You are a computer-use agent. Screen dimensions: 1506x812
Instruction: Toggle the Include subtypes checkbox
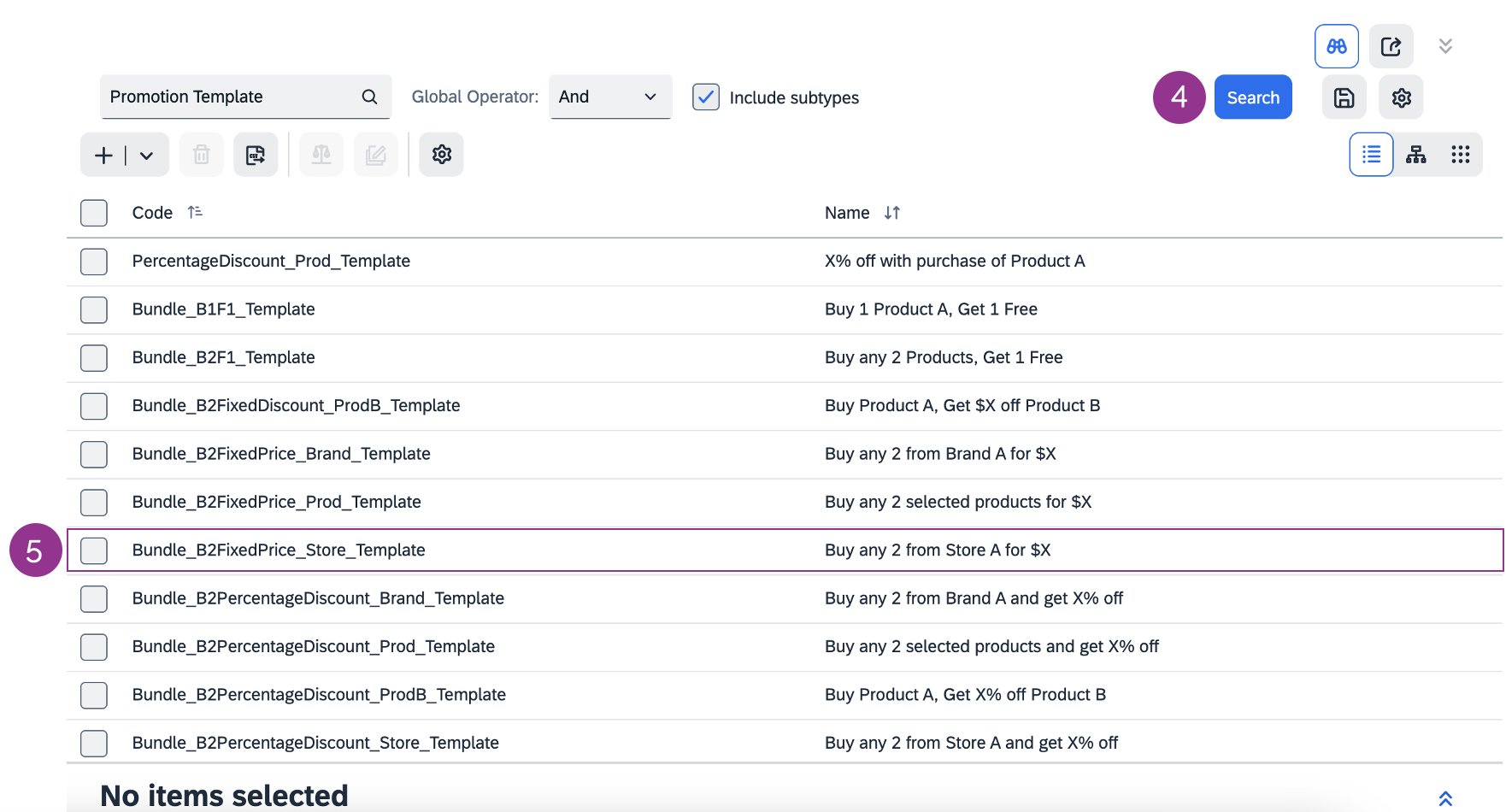tap(705, 97)
